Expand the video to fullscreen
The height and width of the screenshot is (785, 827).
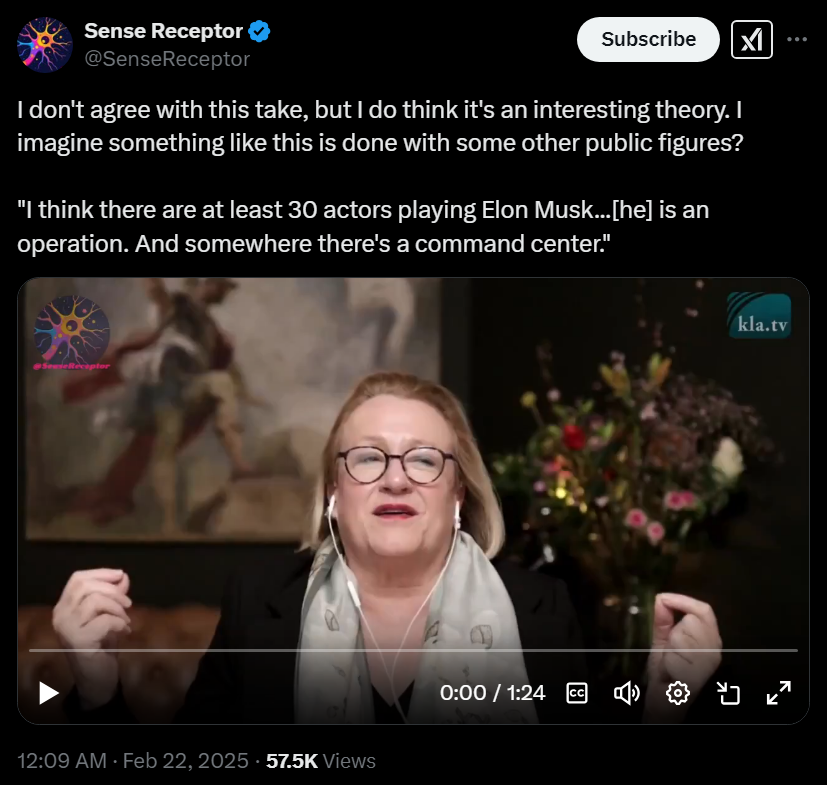pyautogui.click(x=778, y=693)
